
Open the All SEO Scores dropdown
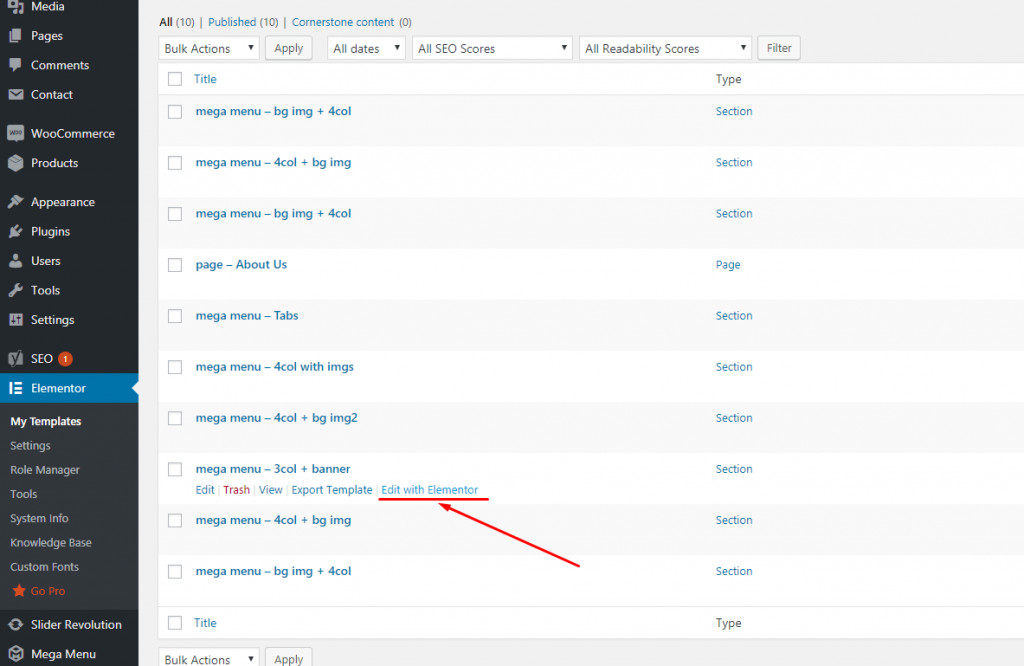tap(492, 48)
